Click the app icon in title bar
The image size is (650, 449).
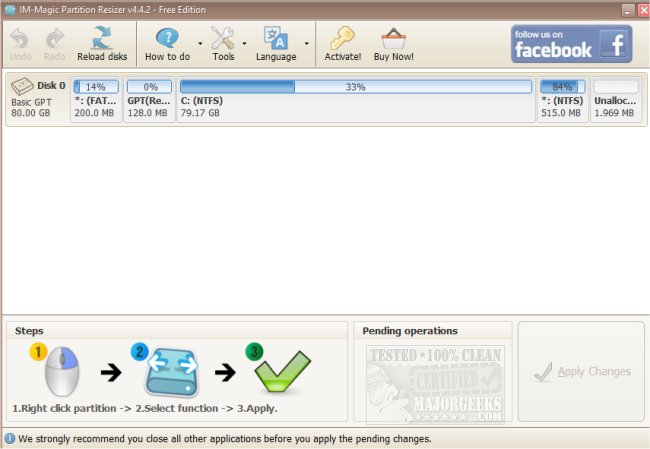10,9
